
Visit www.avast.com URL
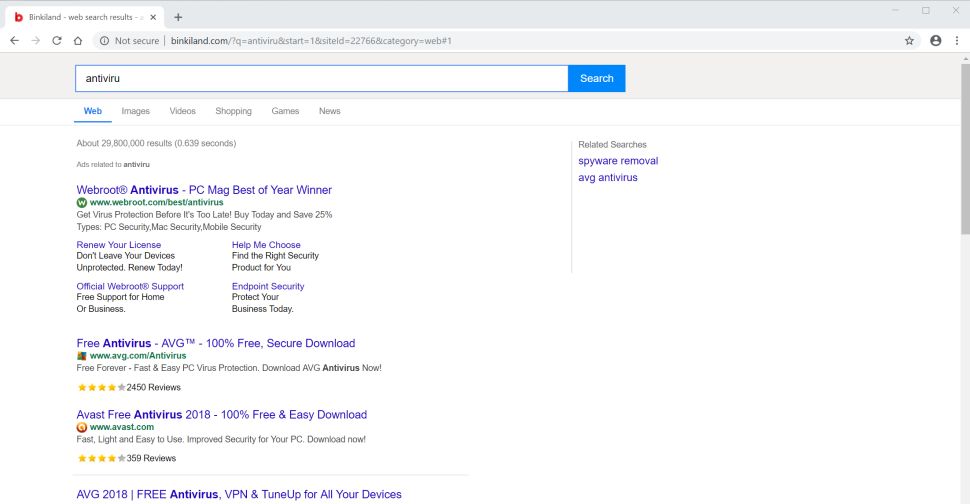click(x=122, y=427)
